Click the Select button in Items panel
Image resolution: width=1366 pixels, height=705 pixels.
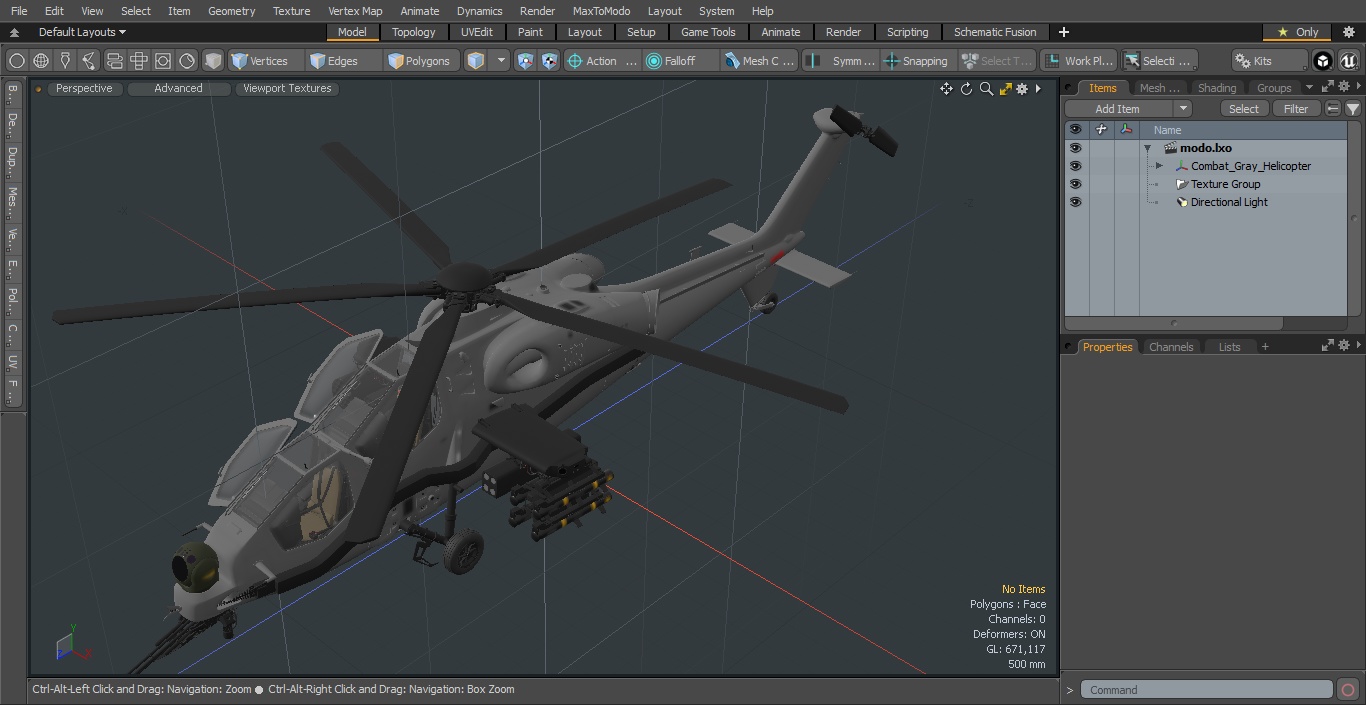1244,109
